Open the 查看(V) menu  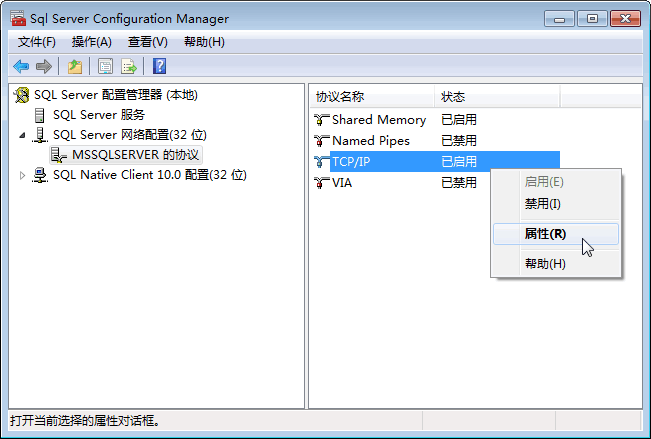pos(147,42)
